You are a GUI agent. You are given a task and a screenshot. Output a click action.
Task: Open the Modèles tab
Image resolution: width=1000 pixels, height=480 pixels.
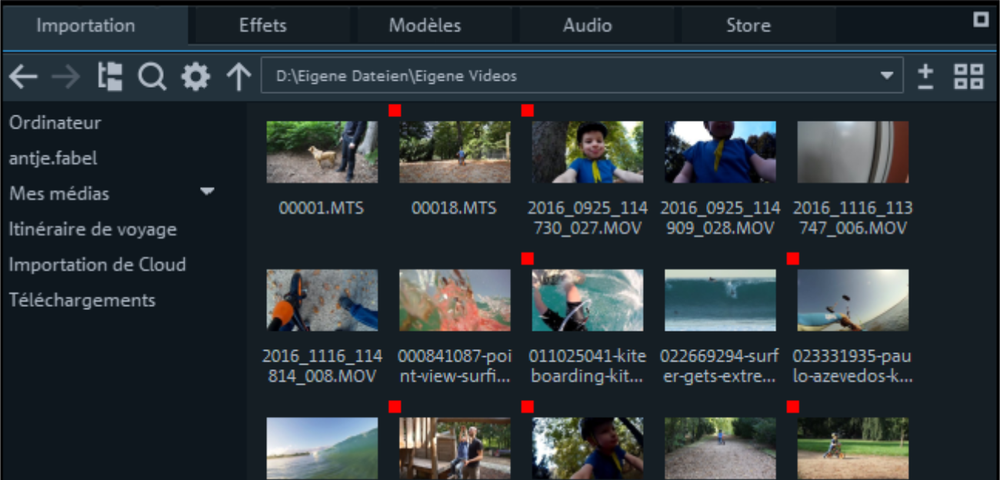pos(425,26)
